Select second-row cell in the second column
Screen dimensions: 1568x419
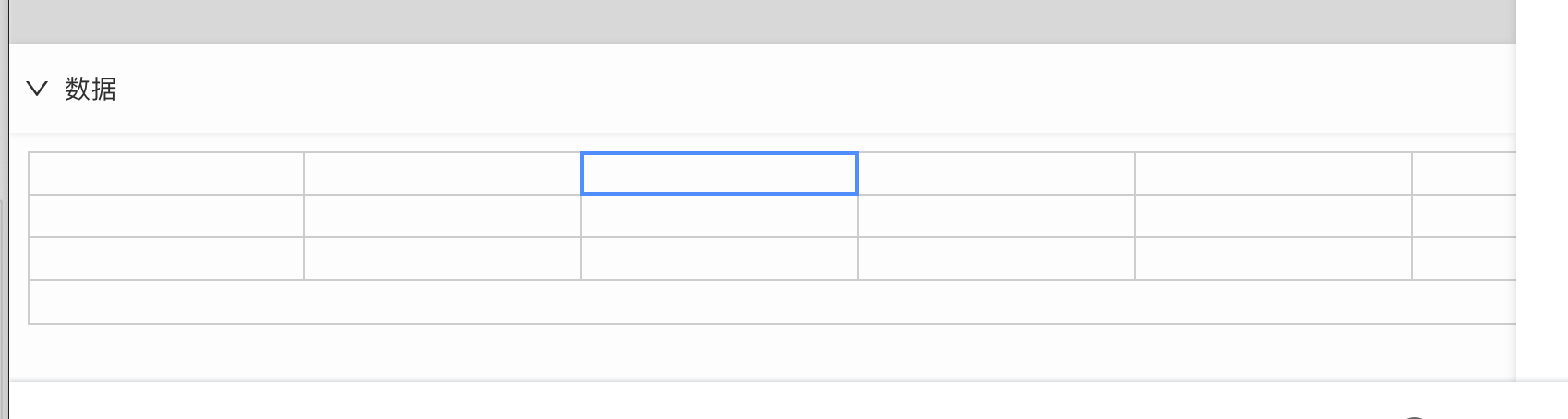tap(442, 216)
